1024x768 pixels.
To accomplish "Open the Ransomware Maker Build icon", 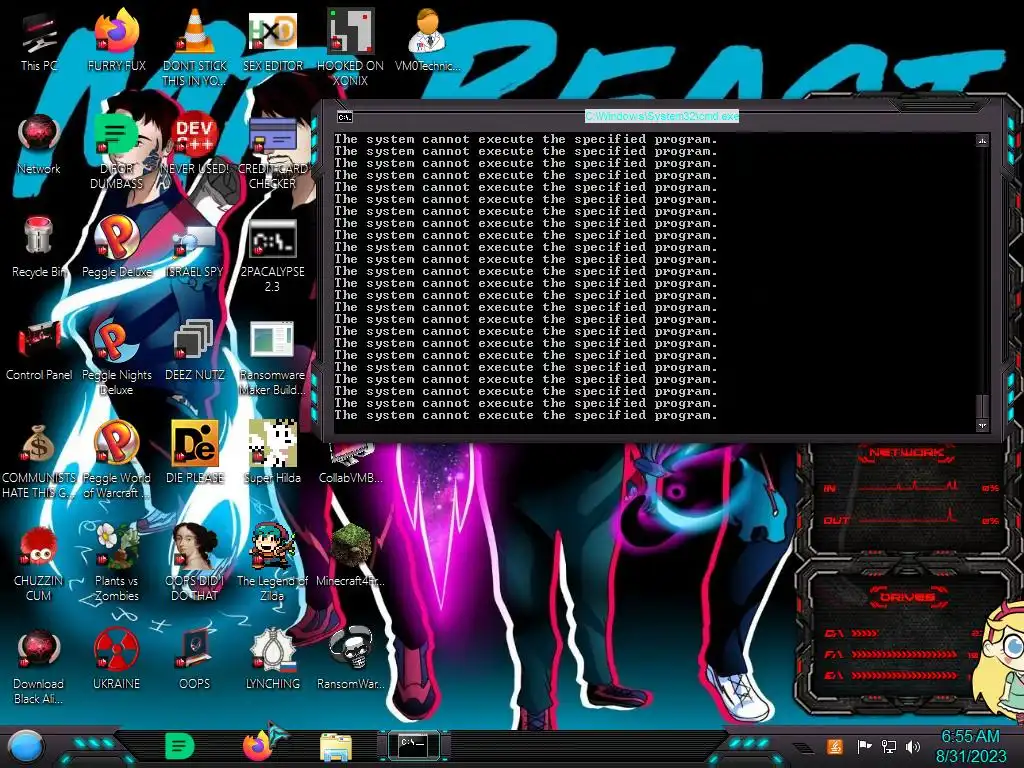I will tap(272, 357).
